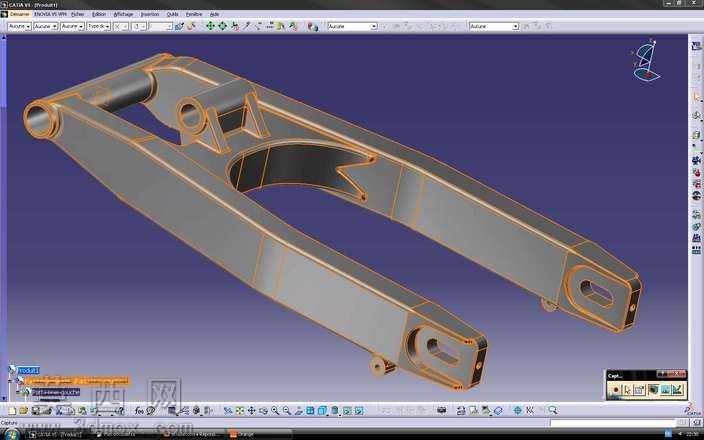Click the New document icon
The height and width of the screenshot is (440, 704).
pos(12,410)
